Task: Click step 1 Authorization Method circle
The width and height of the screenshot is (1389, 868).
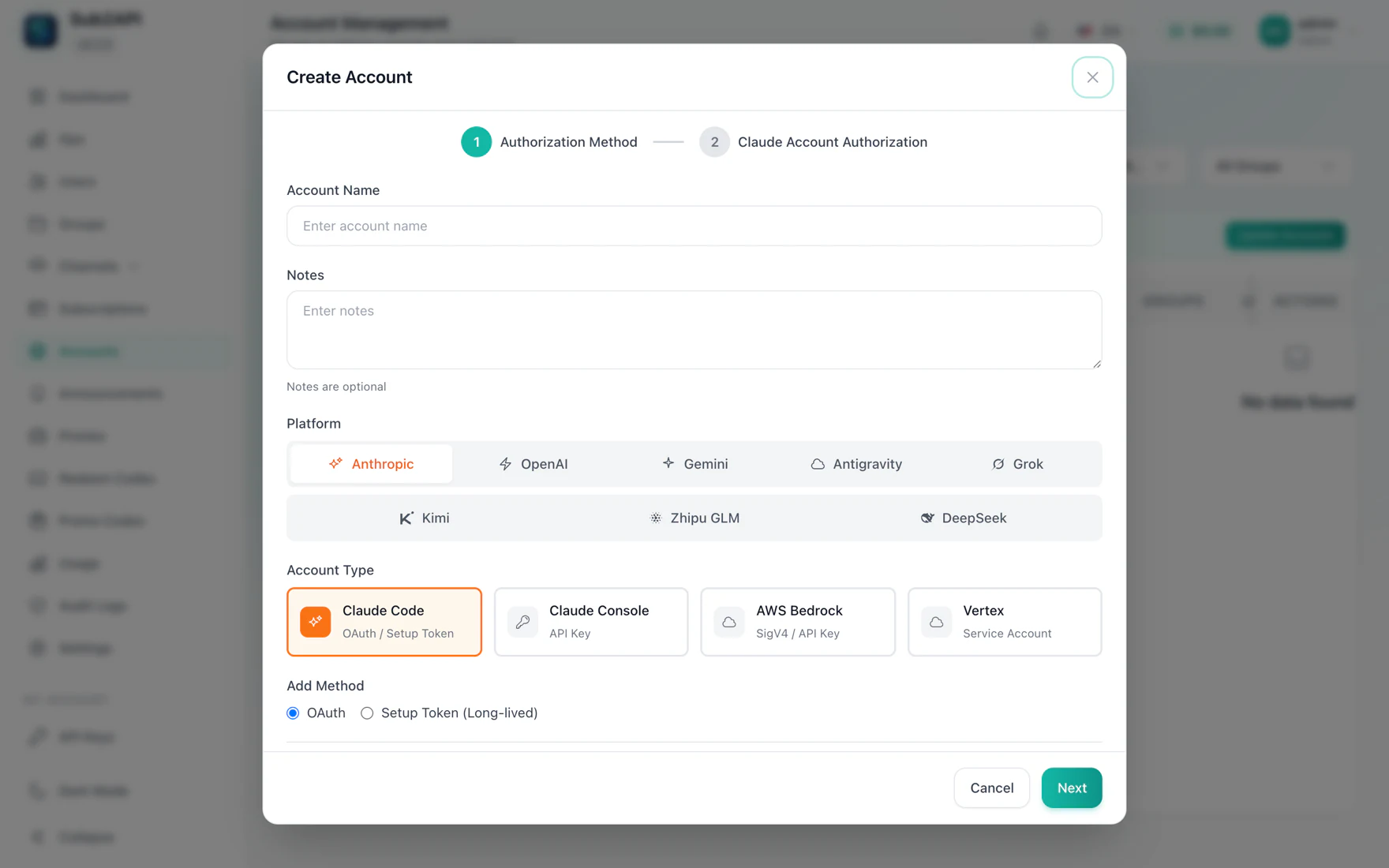Action: (x=477, y=142)
